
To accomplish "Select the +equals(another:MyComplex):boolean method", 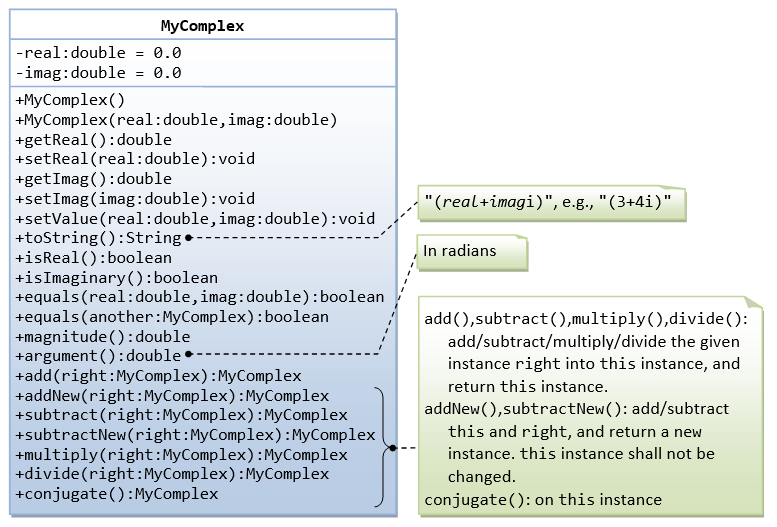I will [172, 317].
